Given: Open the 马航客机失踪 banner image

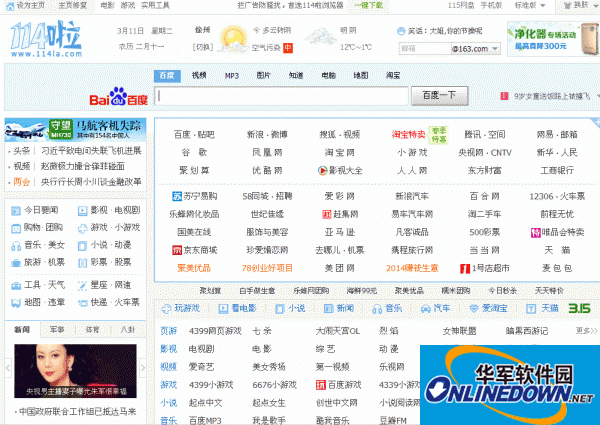Looking at the screenshot, I should pos(75,130).
